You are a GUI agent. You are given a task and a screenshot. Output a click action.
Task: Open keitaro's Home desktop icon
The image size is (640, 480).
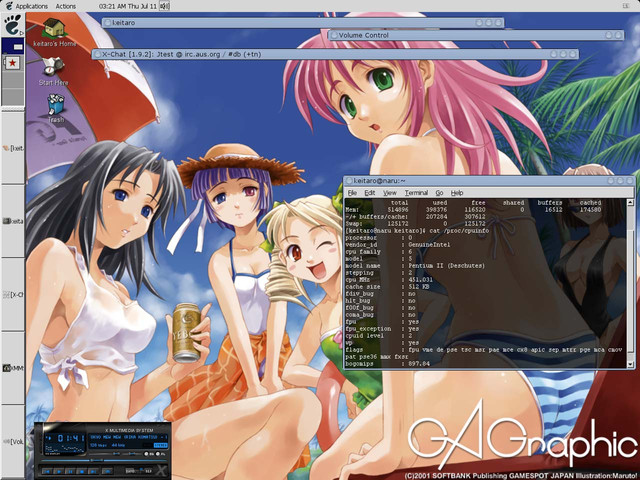pyautogui.click(x=55, y=33)
